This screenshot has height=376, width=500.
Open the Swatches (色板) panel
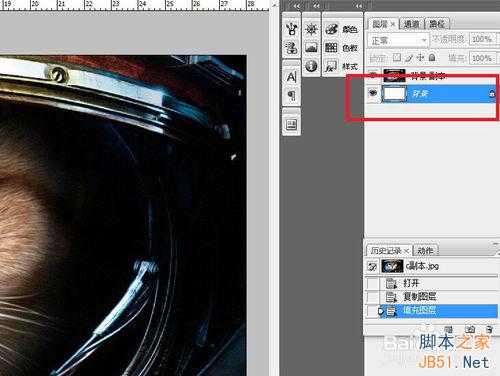point(342,48)
